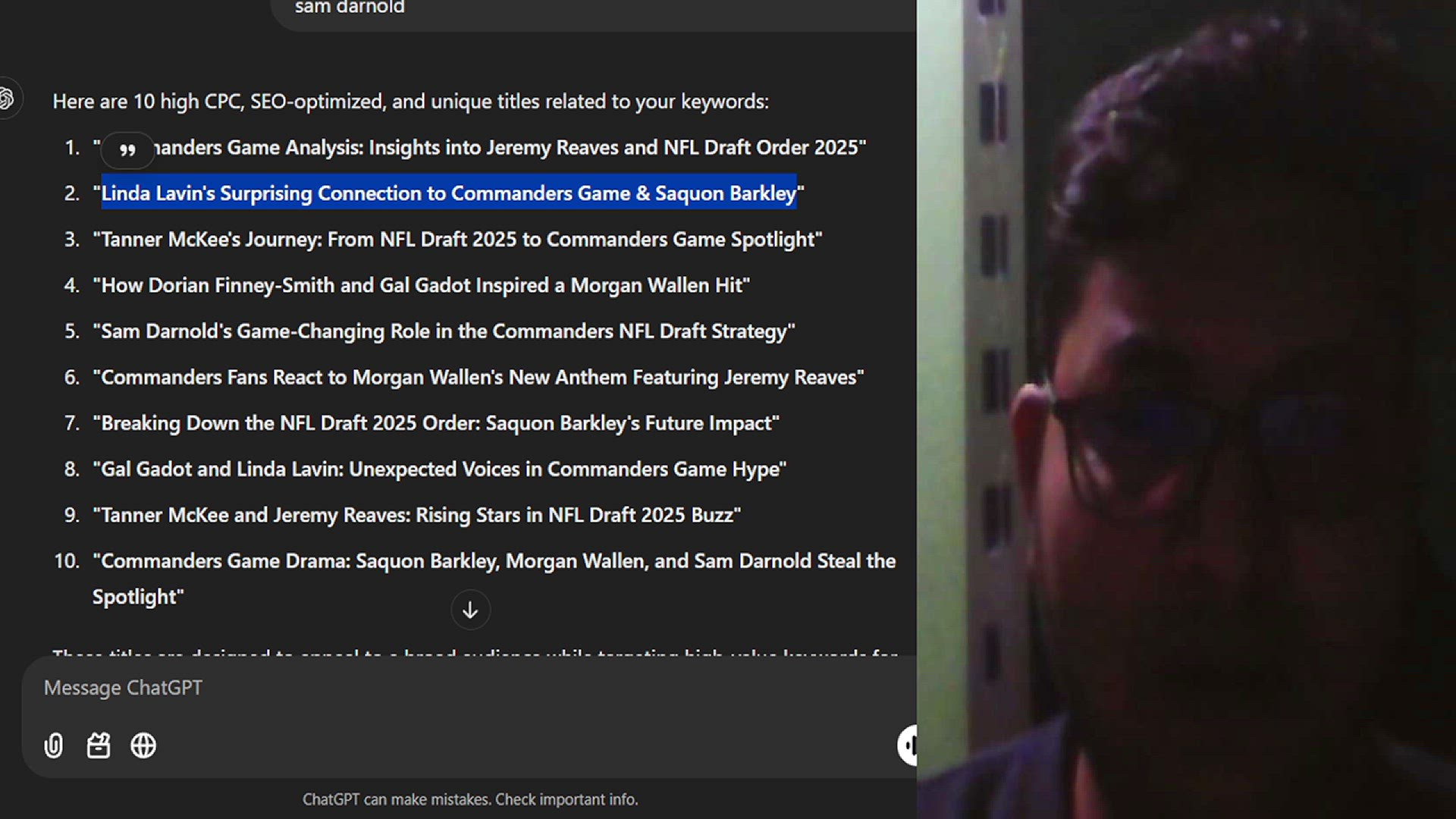Click the Breaking Down the NFL Draft title
Screen dimensions: 1456x819
(x=436, y=423)
